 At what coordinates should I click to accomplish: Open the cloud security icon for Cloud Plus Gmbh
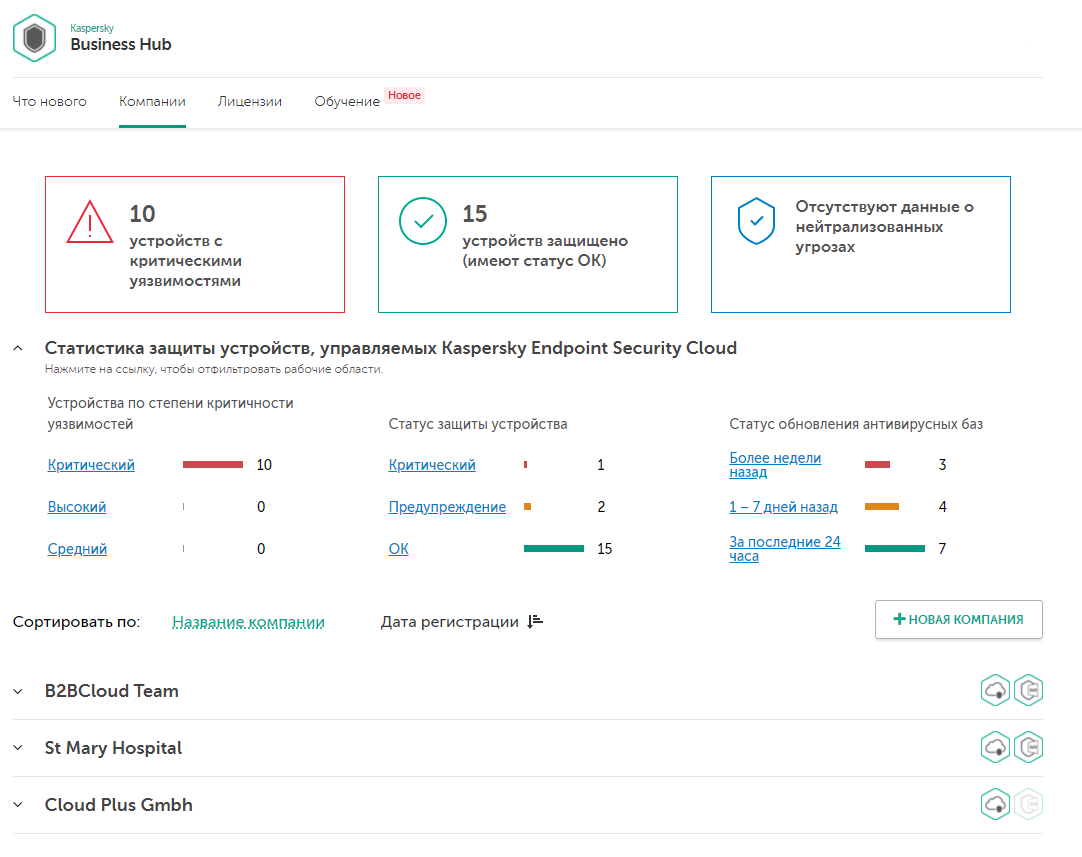(x=995, y=804)
